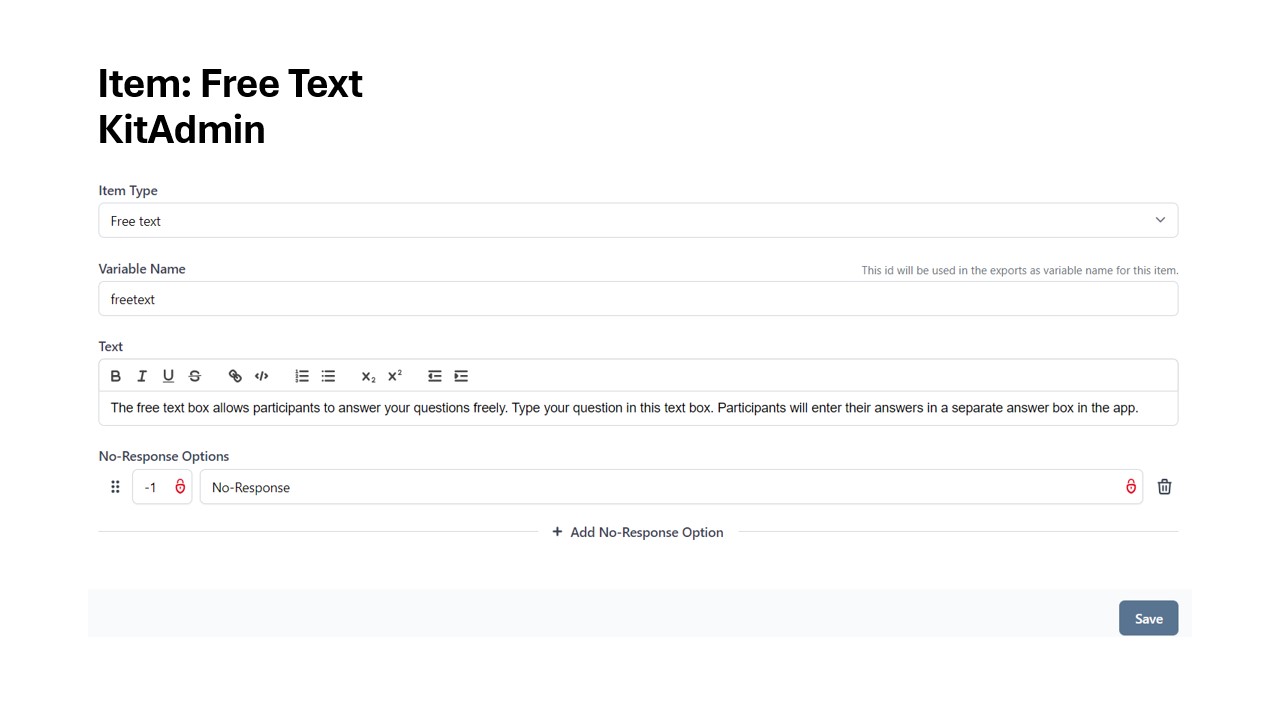Click the 'This id will be used' hint text
The height and width of the screenshot is (720, 1280).
pyautogui.click(x=1020, y=270)
